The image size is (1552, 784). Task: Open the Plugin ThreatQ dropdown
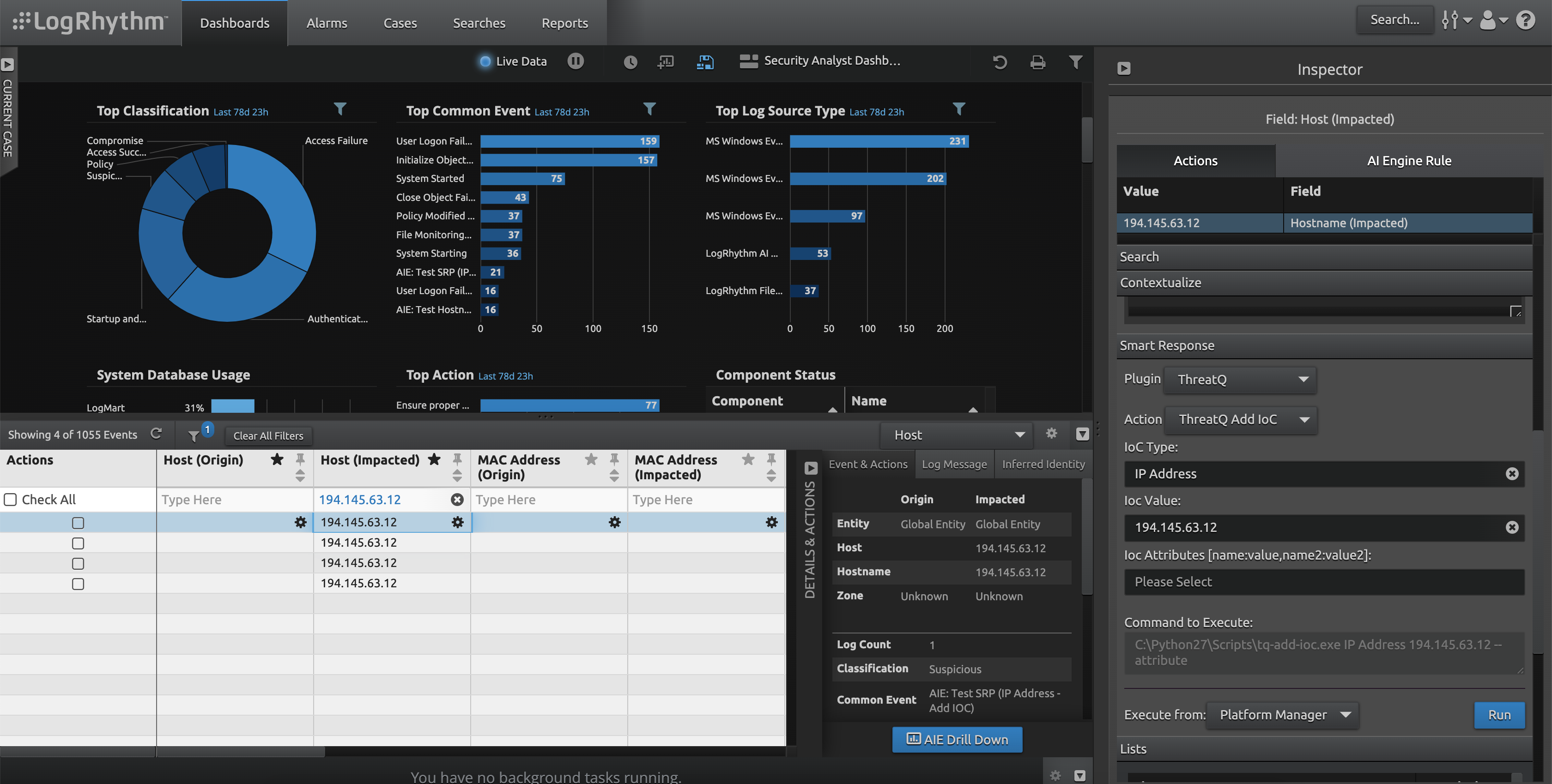[1240, 380]
